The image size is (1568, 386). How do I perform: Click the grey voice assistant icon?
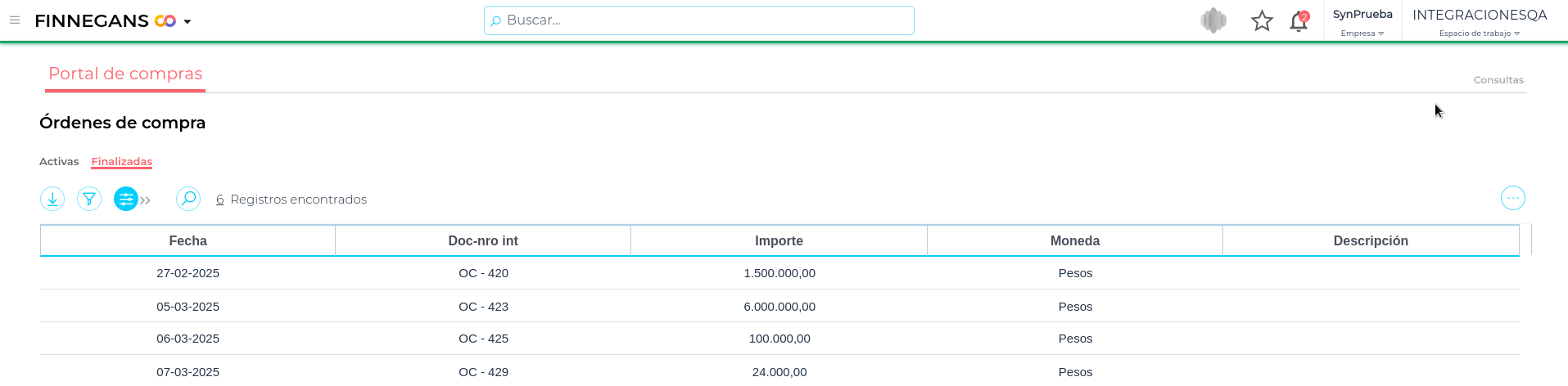click(1213, 20)
